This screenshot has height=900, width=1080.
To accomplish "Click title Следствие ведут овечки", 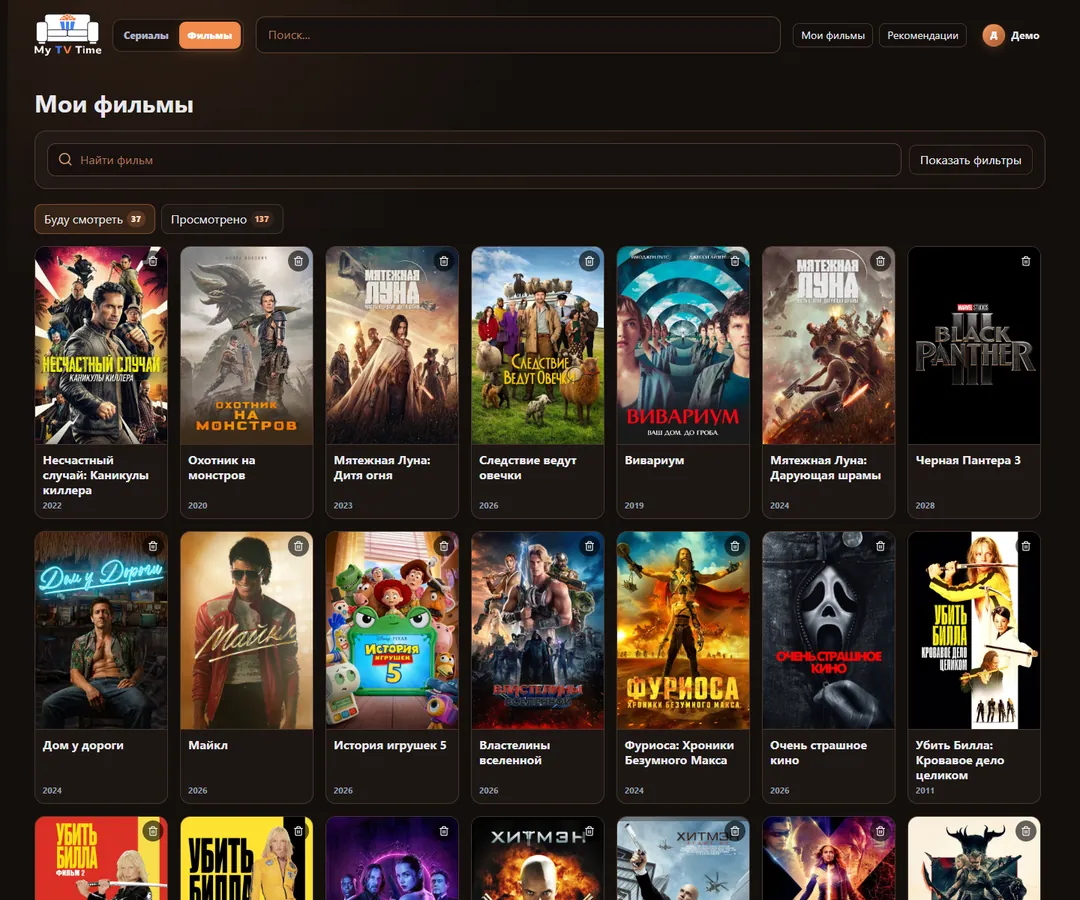I will (528, 468).
